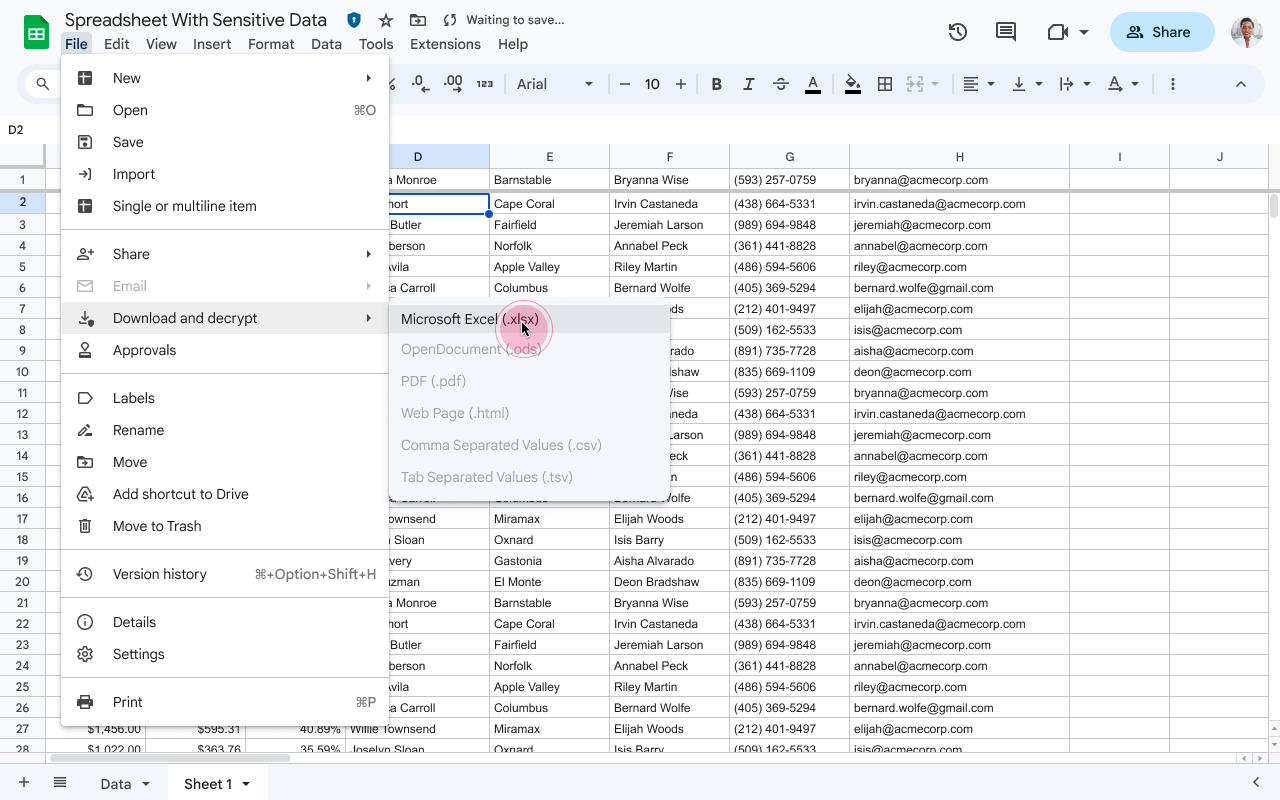Screen dimensions: 1280x800
Task: Open the account avatar
Action: [1246, 32]
